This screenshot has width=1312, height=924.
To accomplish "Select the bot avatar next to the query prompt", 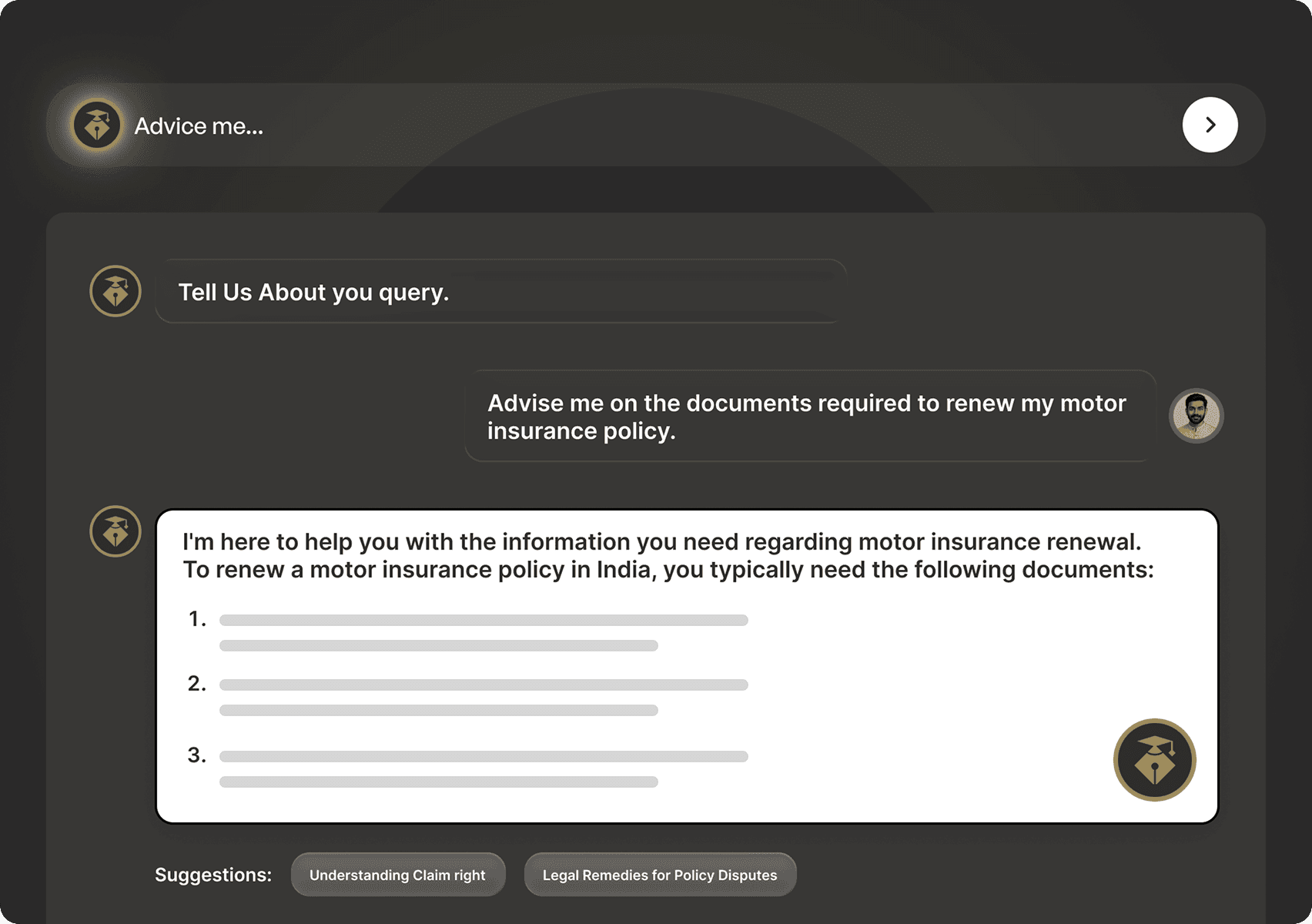I will coord(115,291).
